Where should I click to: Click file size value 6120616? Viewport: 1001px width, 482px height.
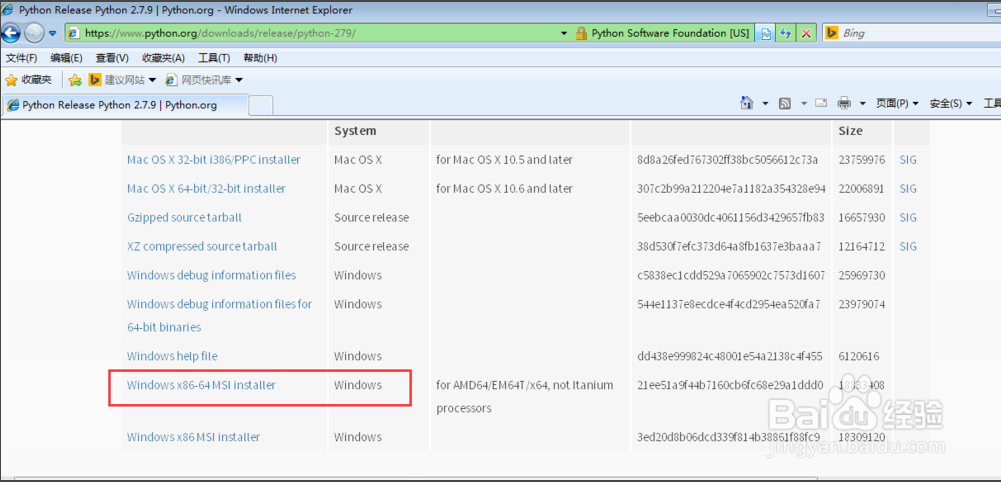(x=859, y=356)
